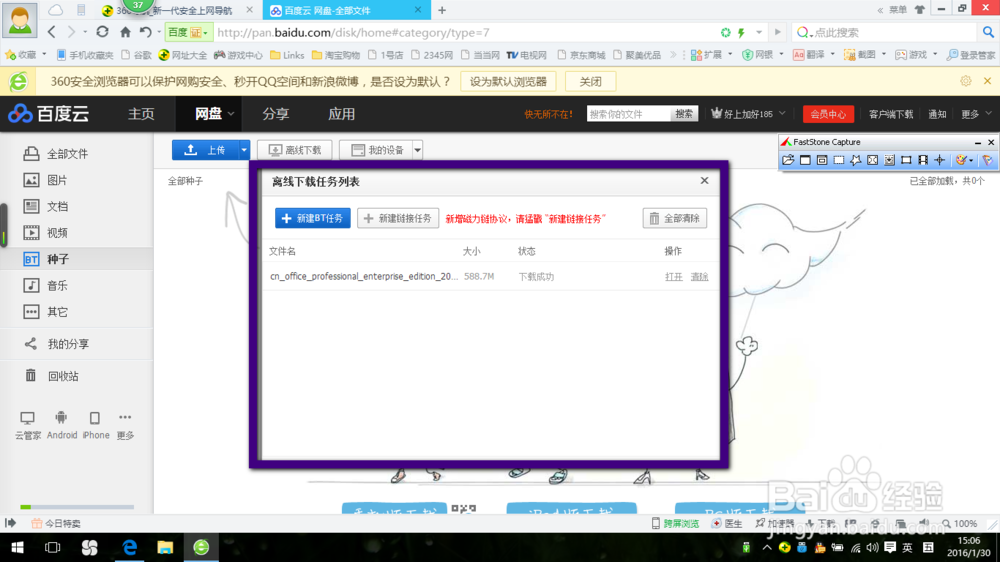Capture scrolling window in FastStone Capture
Screen dimensions: 1000x562
point(889,160)
